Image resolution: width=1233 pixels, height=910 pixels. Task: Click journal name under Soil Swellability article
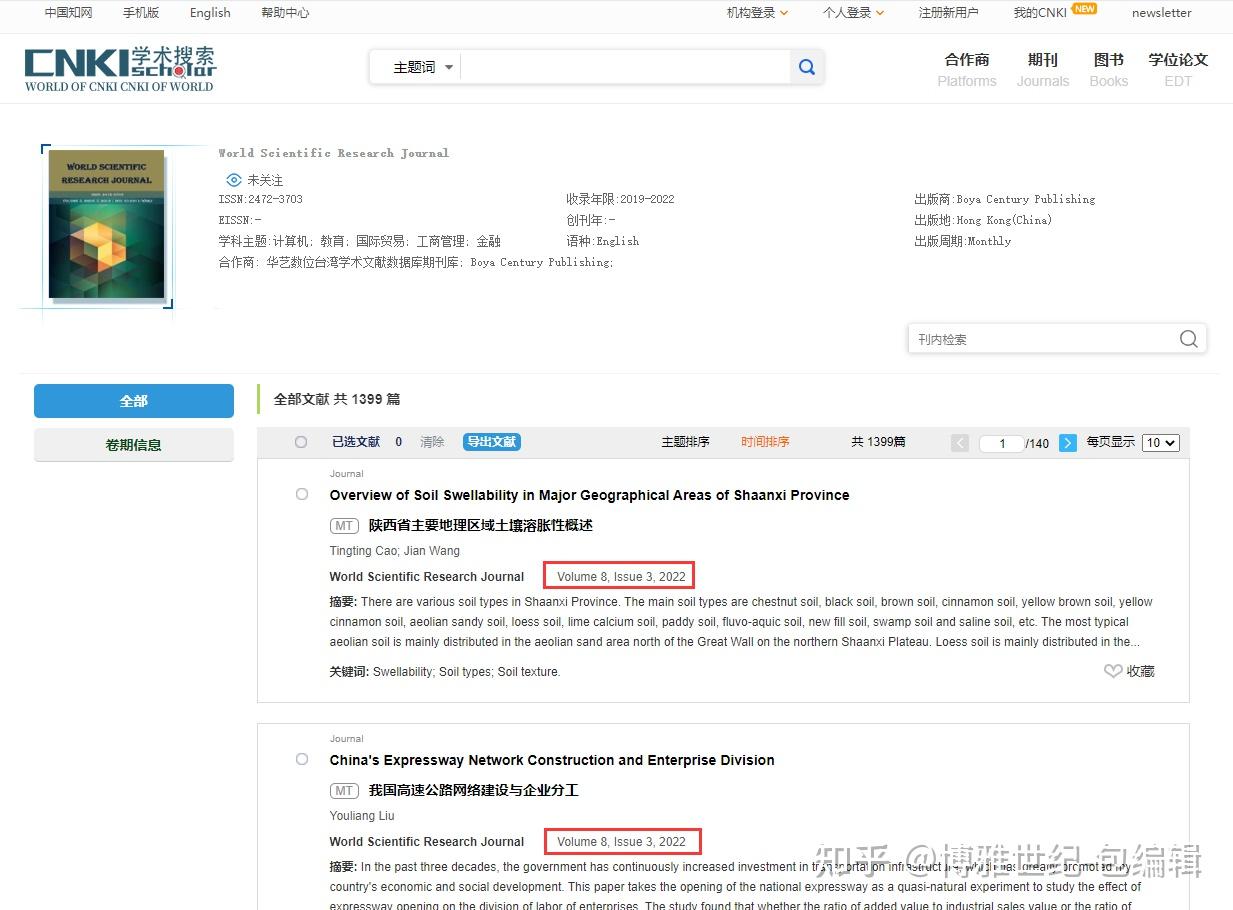point(427,577)
